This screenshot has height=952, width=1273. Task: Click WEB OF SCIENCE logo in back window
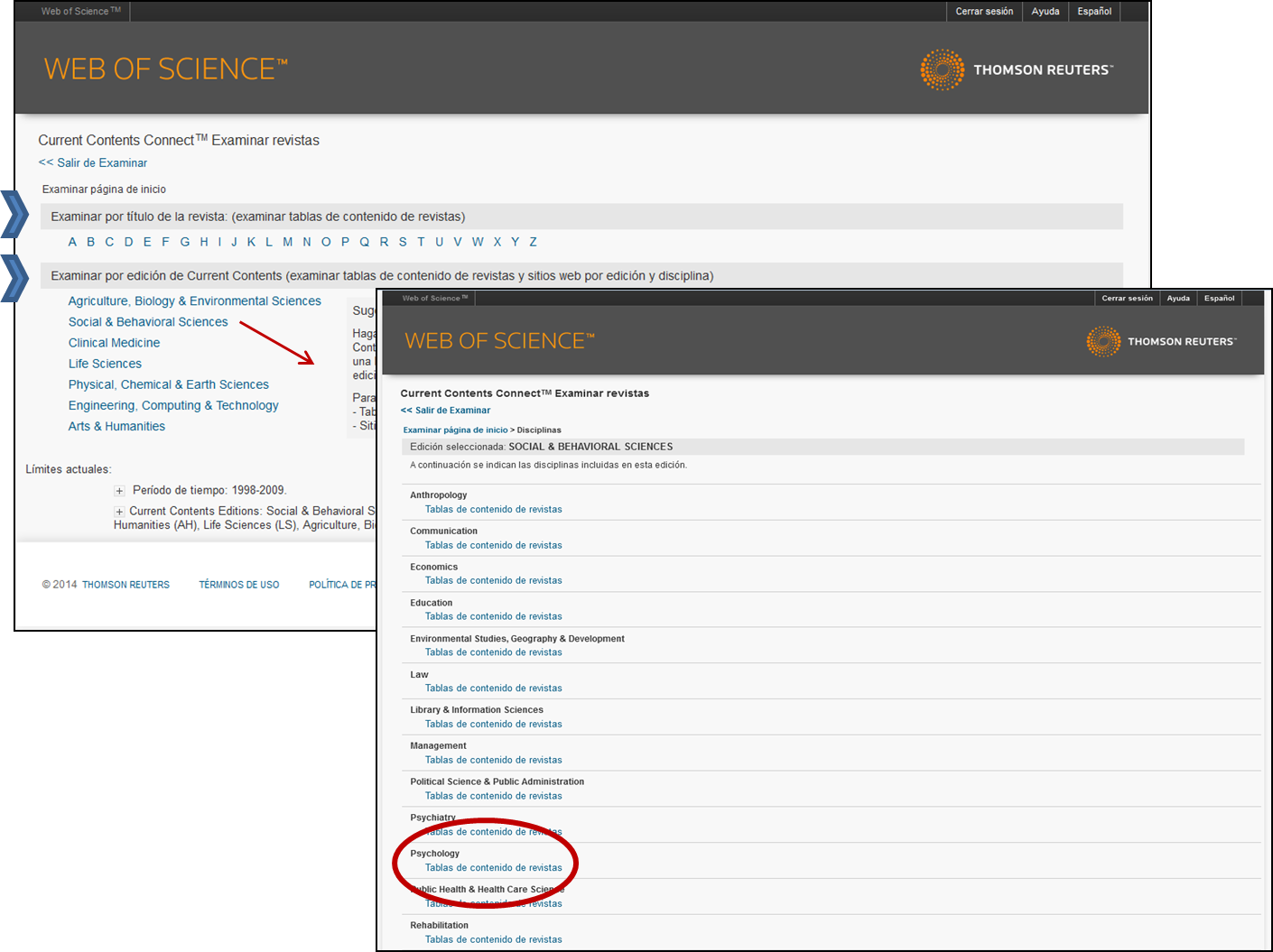pyautogui.click(x=165, y=69)
